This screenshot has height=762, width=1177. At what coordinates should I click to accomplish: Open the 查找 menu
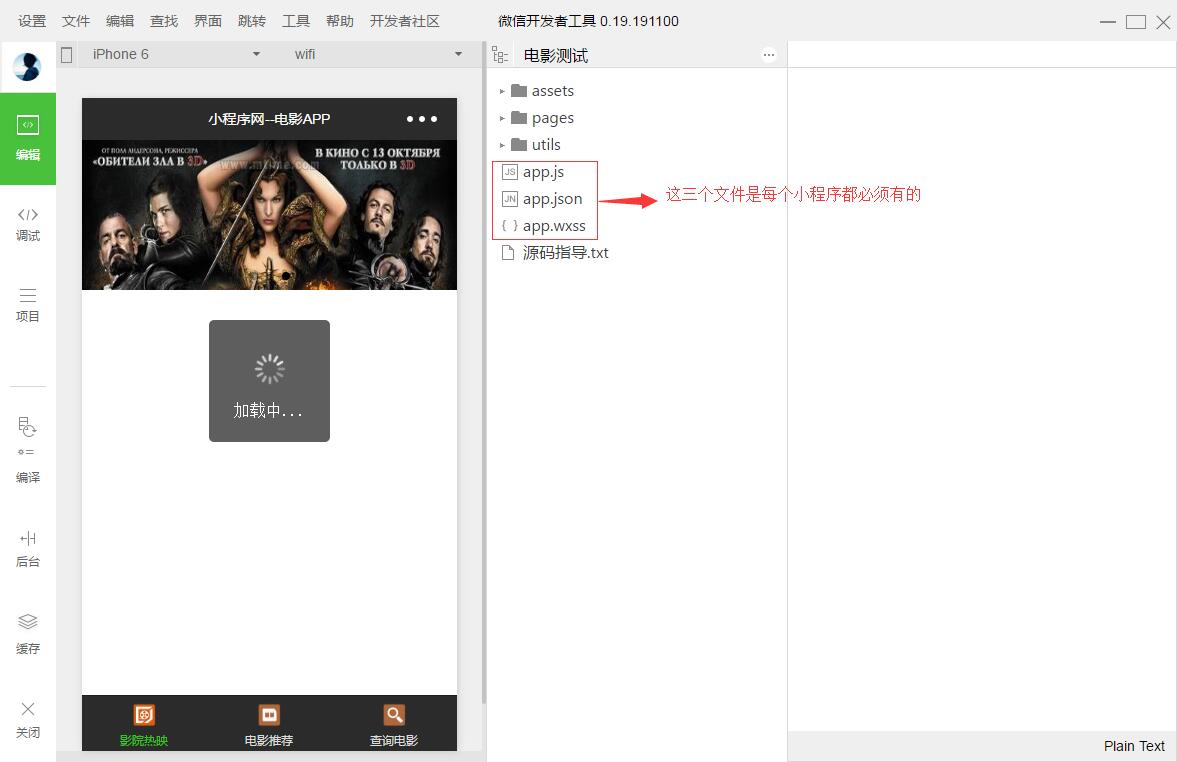(164, 21)
